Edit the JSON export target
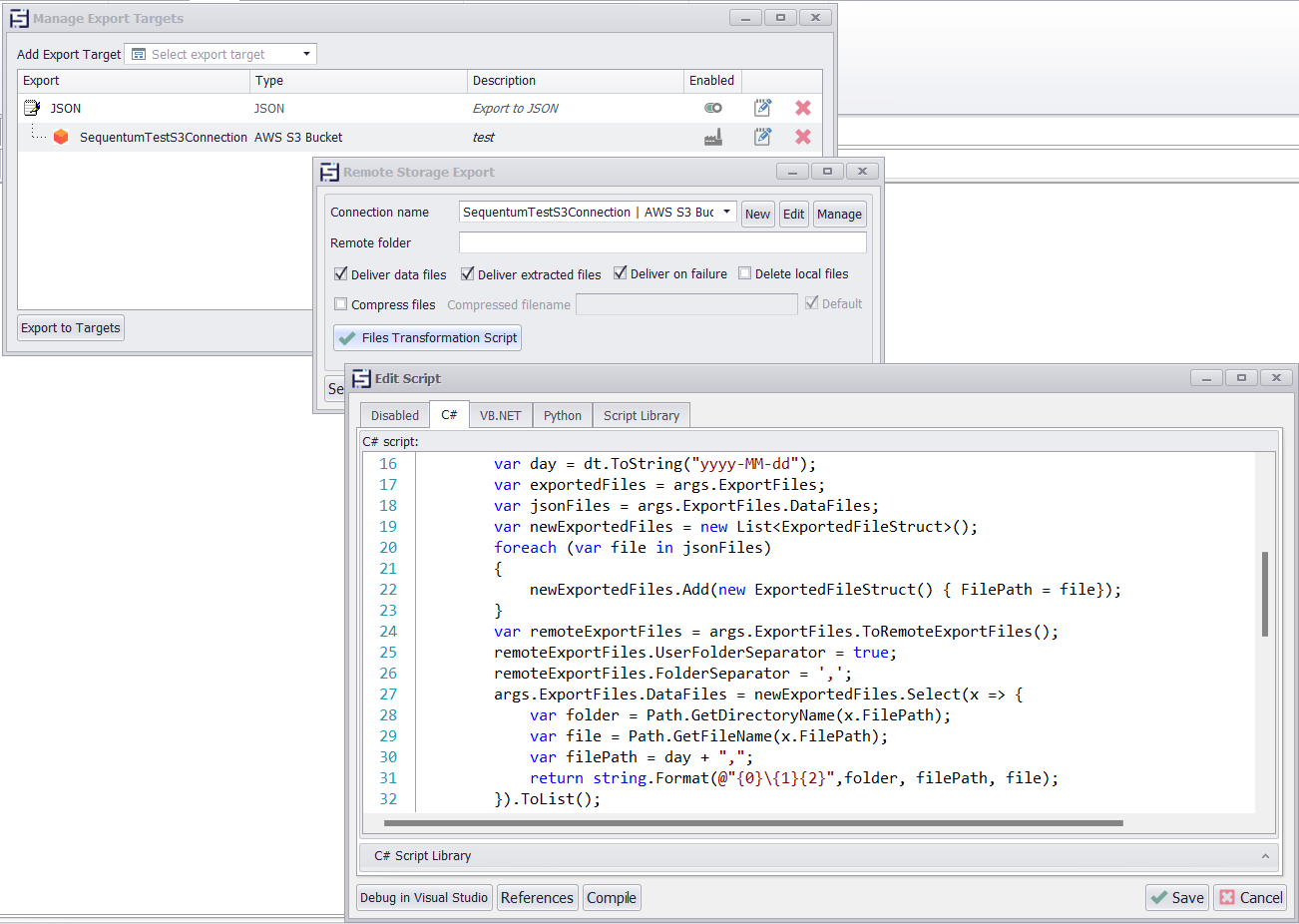The width and height of the screenshot is (1299, 924). click(x=763, y=108)
